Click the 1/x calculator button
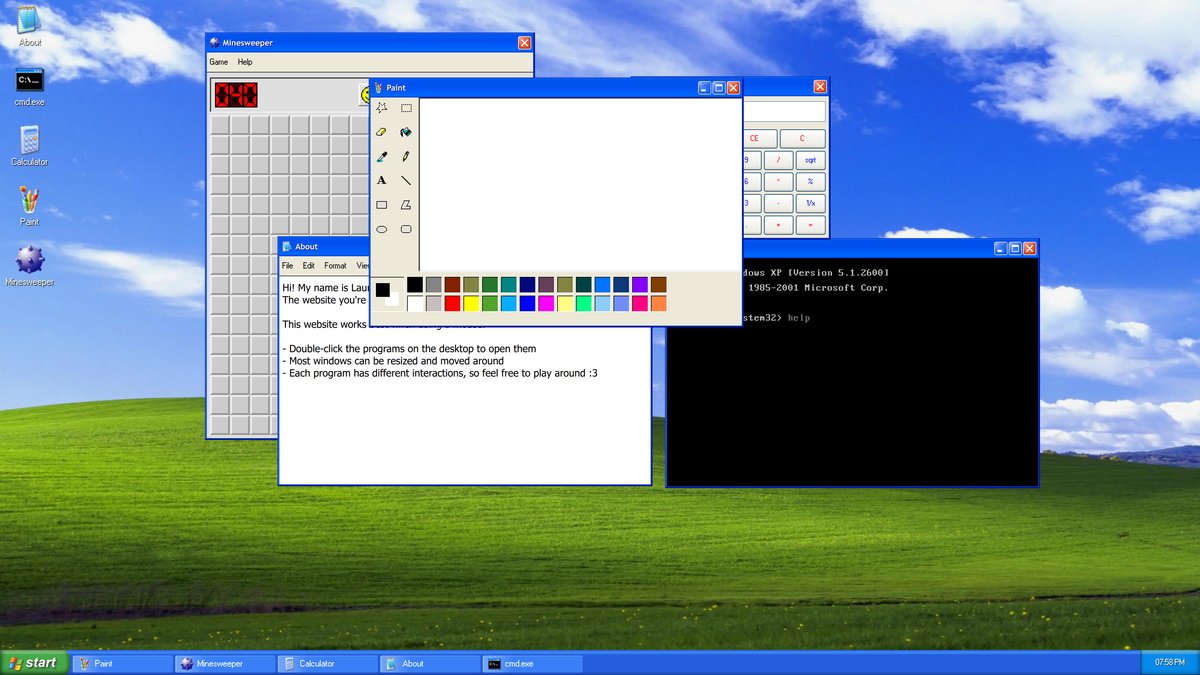This screenshot has width=1200, height=675. pyautogui.click(x=810, y=203)
